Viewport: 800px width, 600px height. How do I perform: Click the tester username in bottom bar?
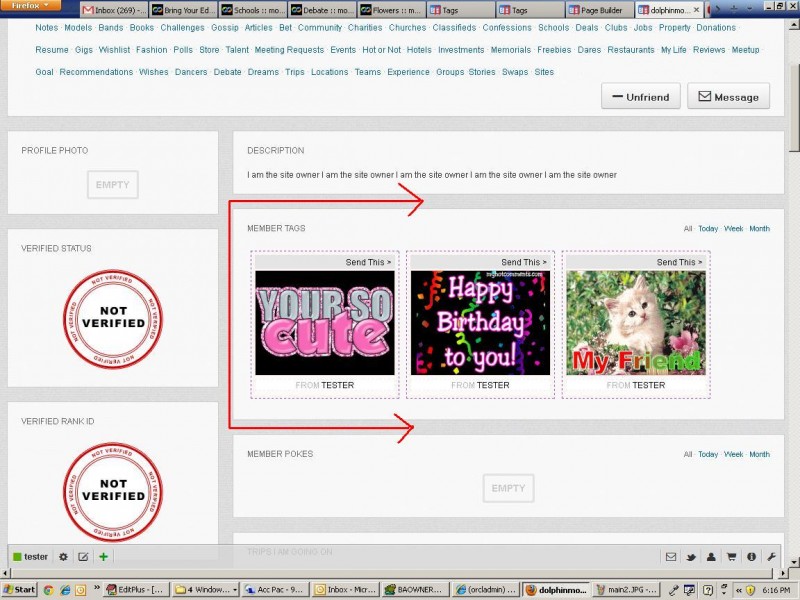(36, 557)
